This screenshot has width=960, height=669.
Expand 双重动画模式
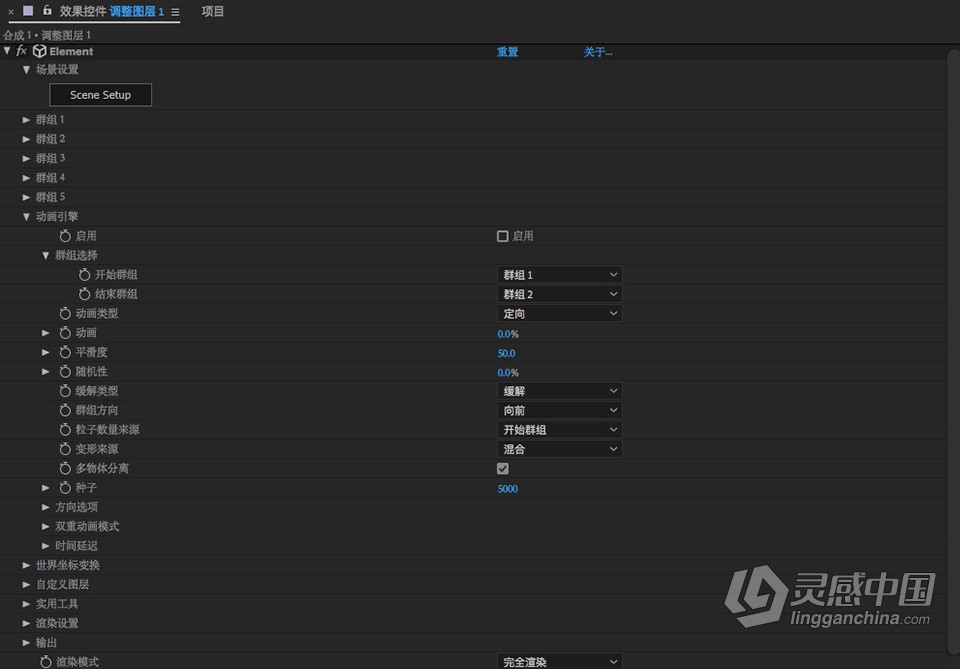tap(46, 526)
